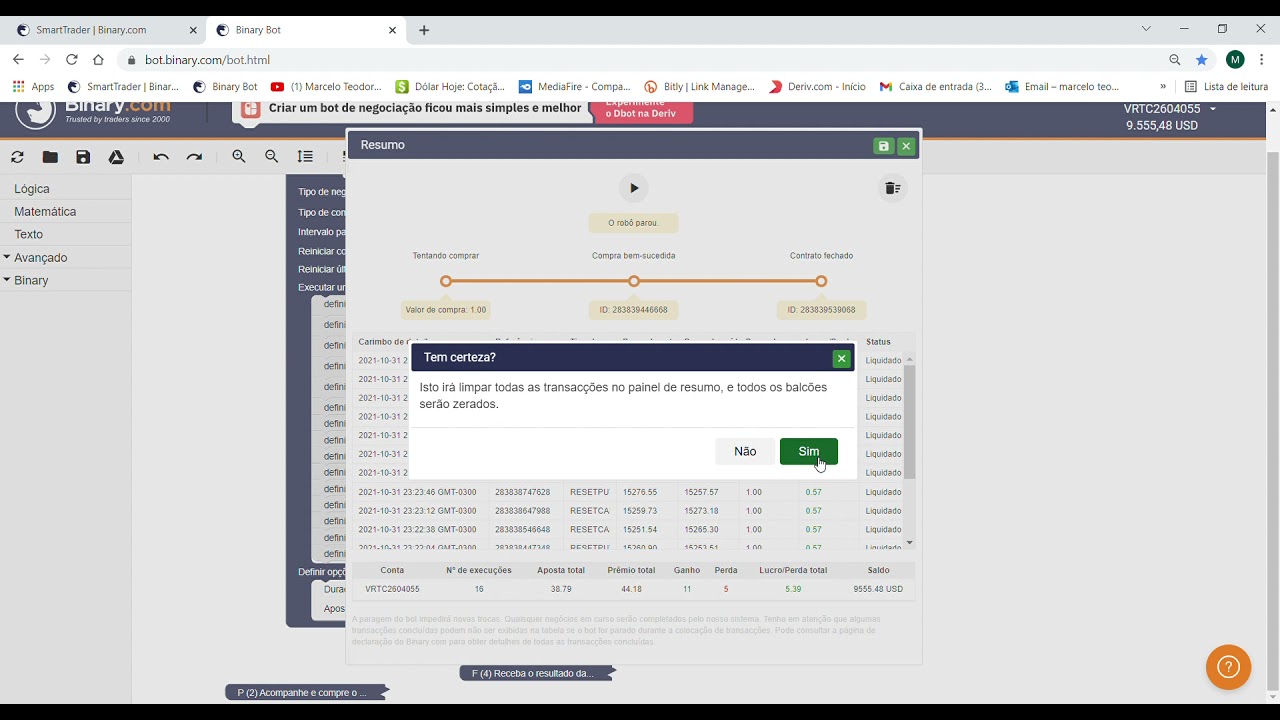Go to the browser home page
The image size is (1280, 720).
coord(98,60)
